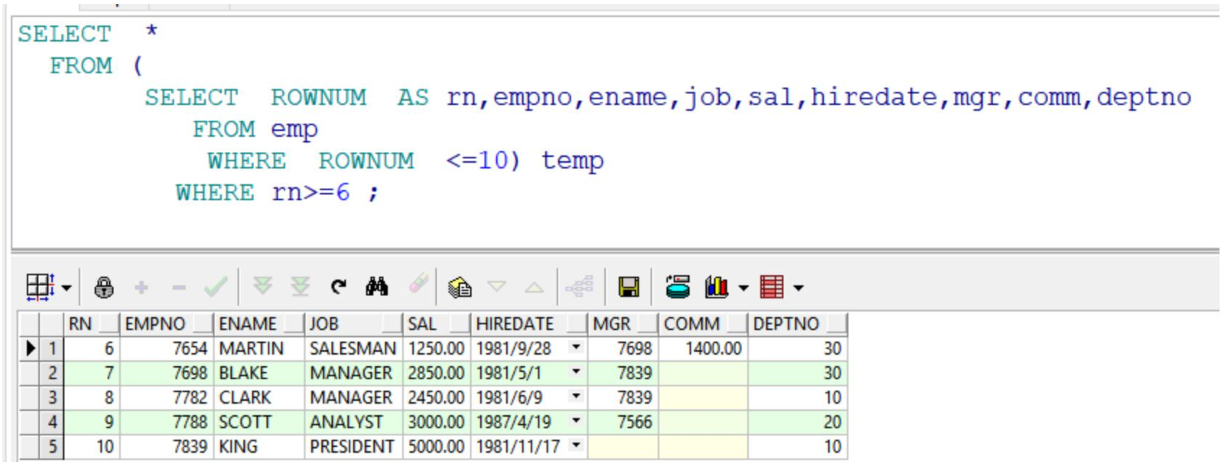Click the EMPNO column header

click(167, 324)
